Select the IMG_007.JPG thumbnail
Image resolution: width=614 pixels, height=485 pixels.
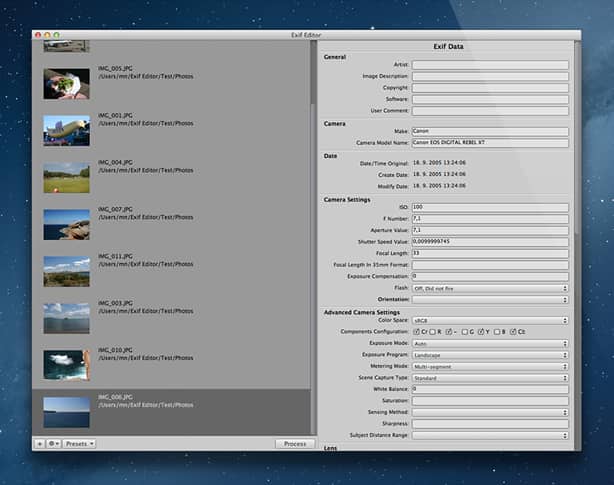point(66,224)
